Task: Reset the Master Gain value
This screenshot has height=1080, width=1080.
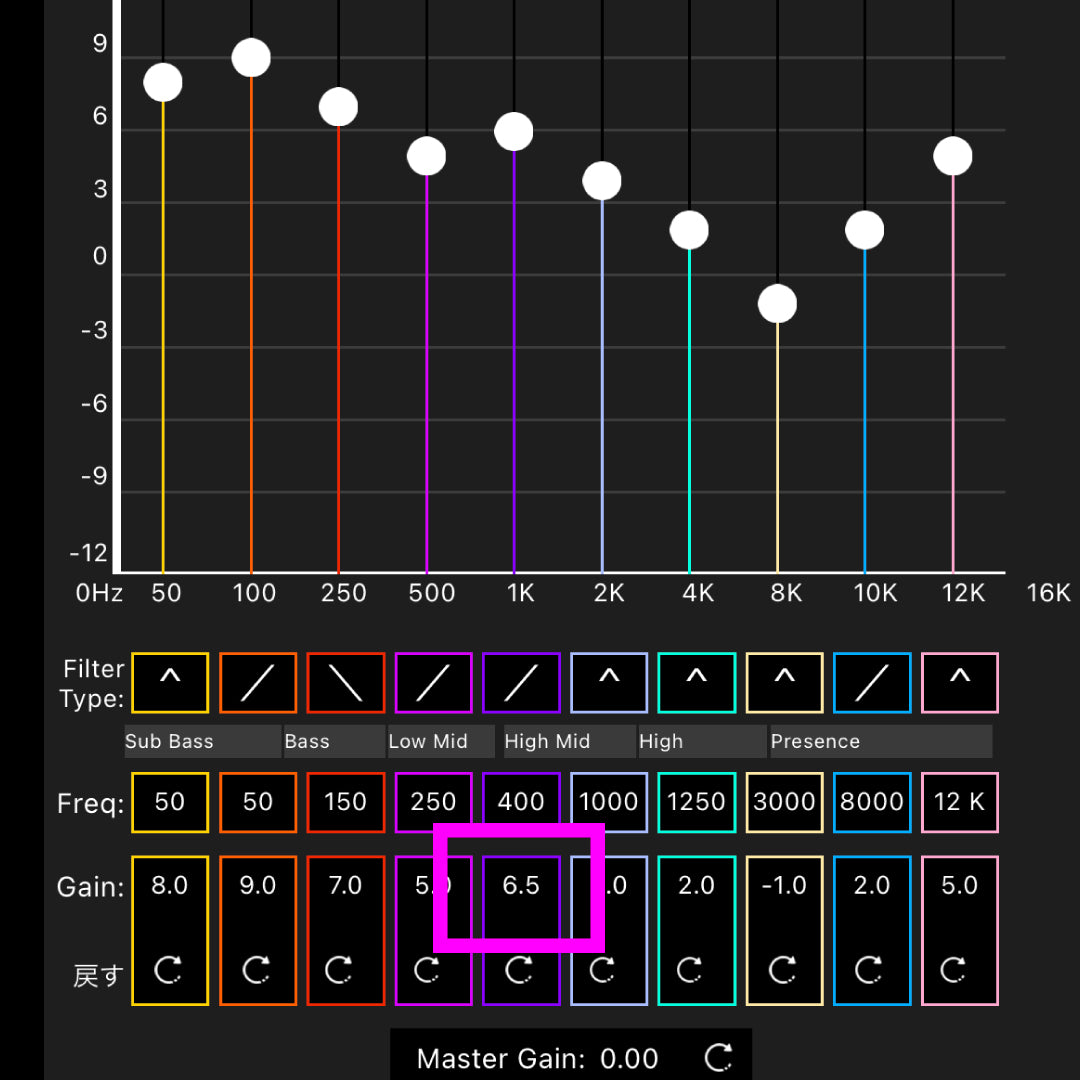Action: (718, 1058)
